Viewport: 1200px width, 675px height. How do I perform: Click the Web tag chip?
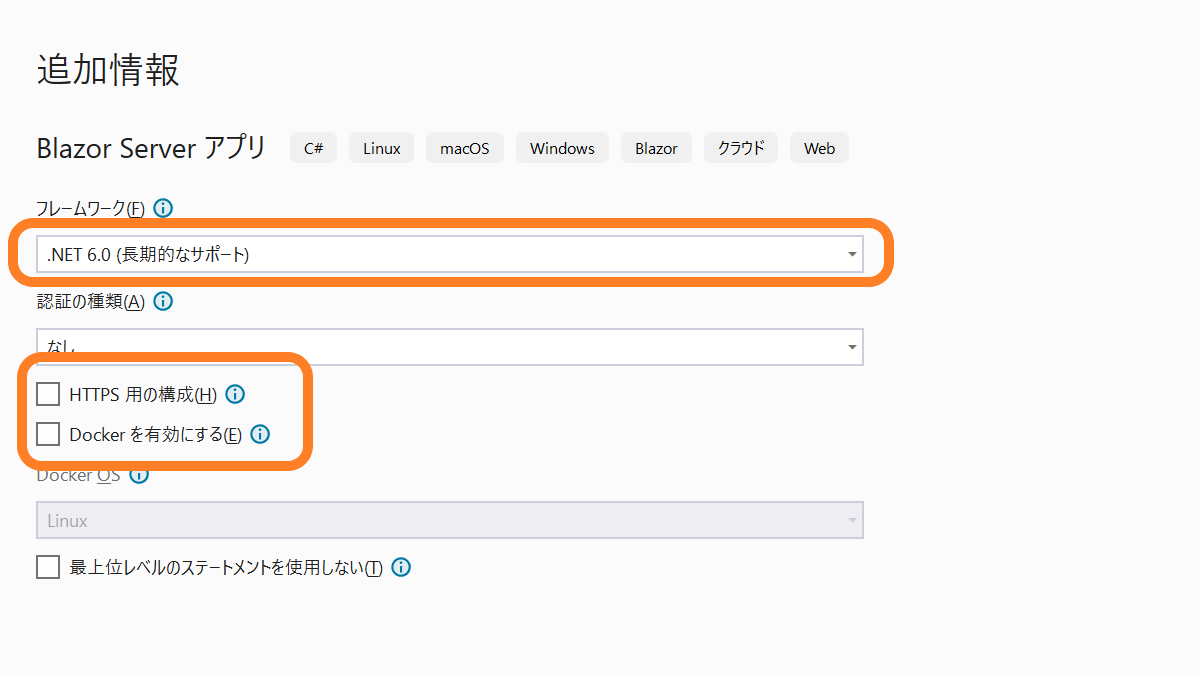(x=819, y=148)
